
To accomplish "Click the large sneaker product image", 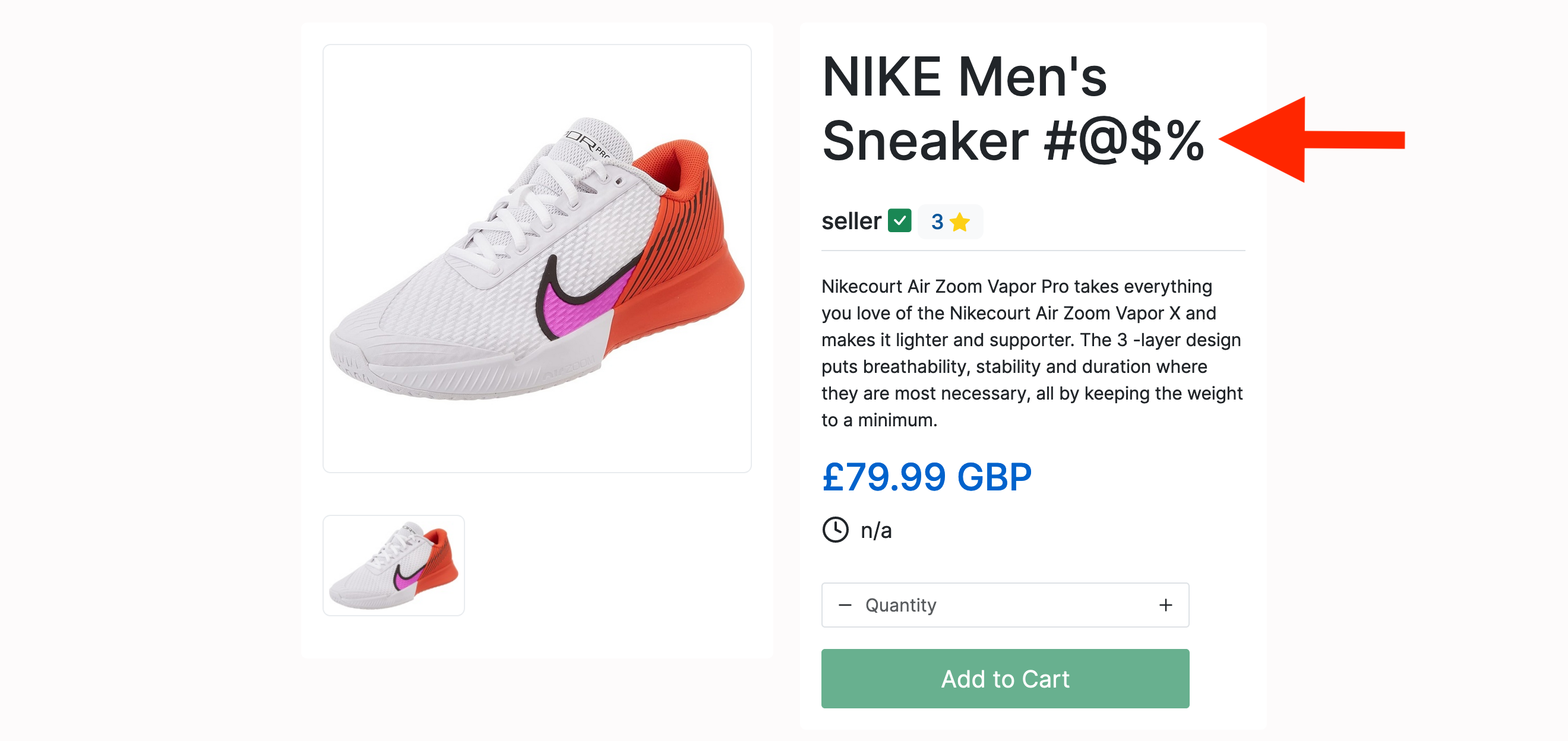I will click(536, 258).
